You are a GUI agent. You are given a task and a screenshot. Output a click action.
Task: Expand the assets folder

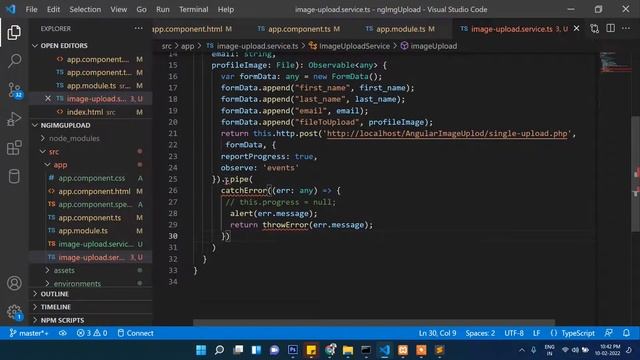[64, 270]
